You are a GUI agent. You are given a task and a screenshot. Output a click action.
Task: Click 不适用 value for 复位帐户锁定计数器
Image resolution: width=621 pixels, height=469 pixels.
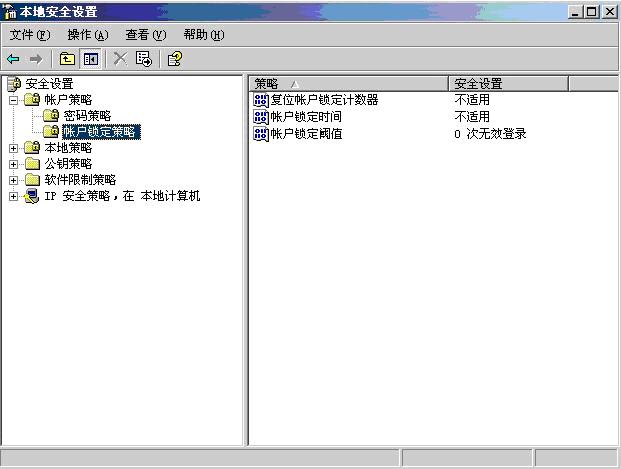472,100
